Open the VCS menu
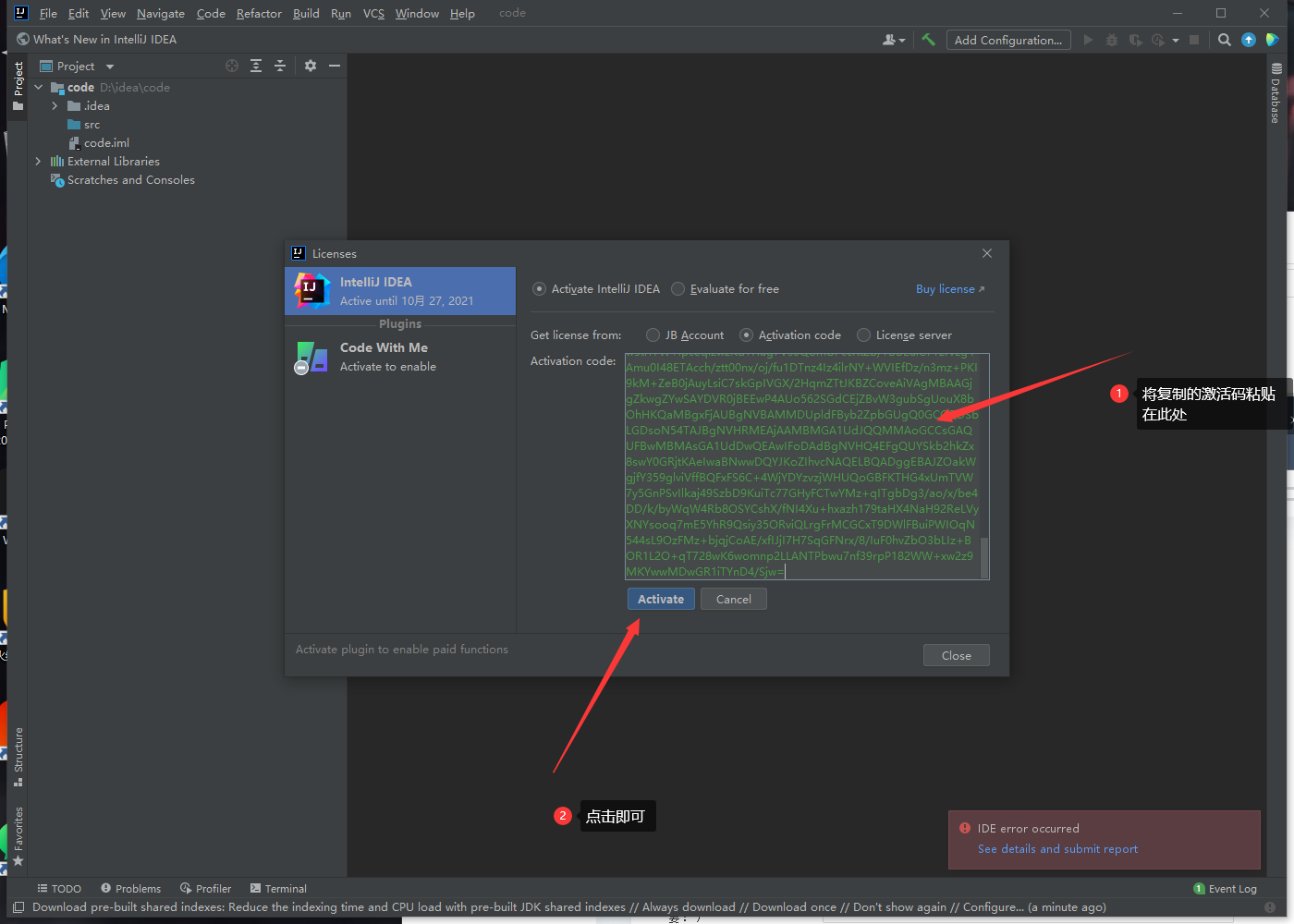1294x924 pixels. [373, 13]
